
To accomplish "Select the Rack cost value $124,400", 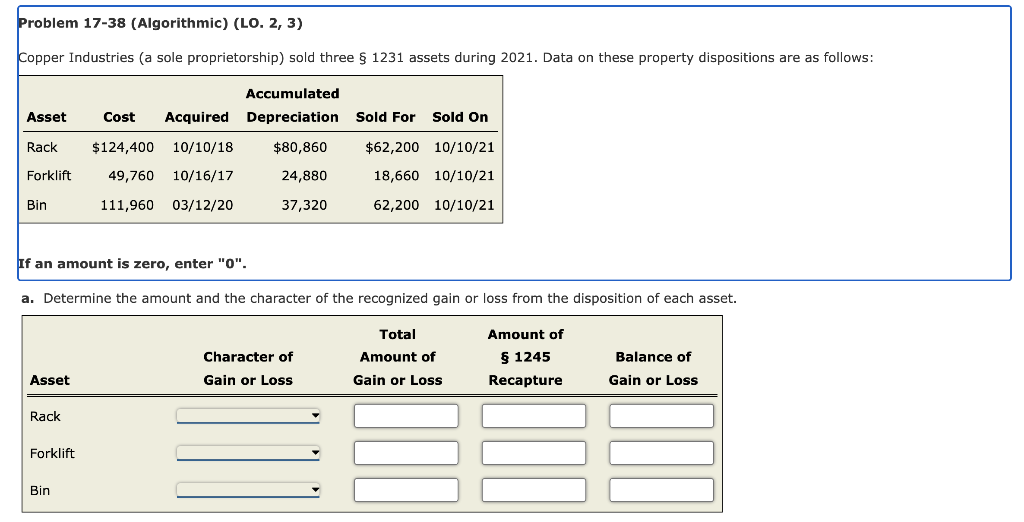I will tap(123, 148).
